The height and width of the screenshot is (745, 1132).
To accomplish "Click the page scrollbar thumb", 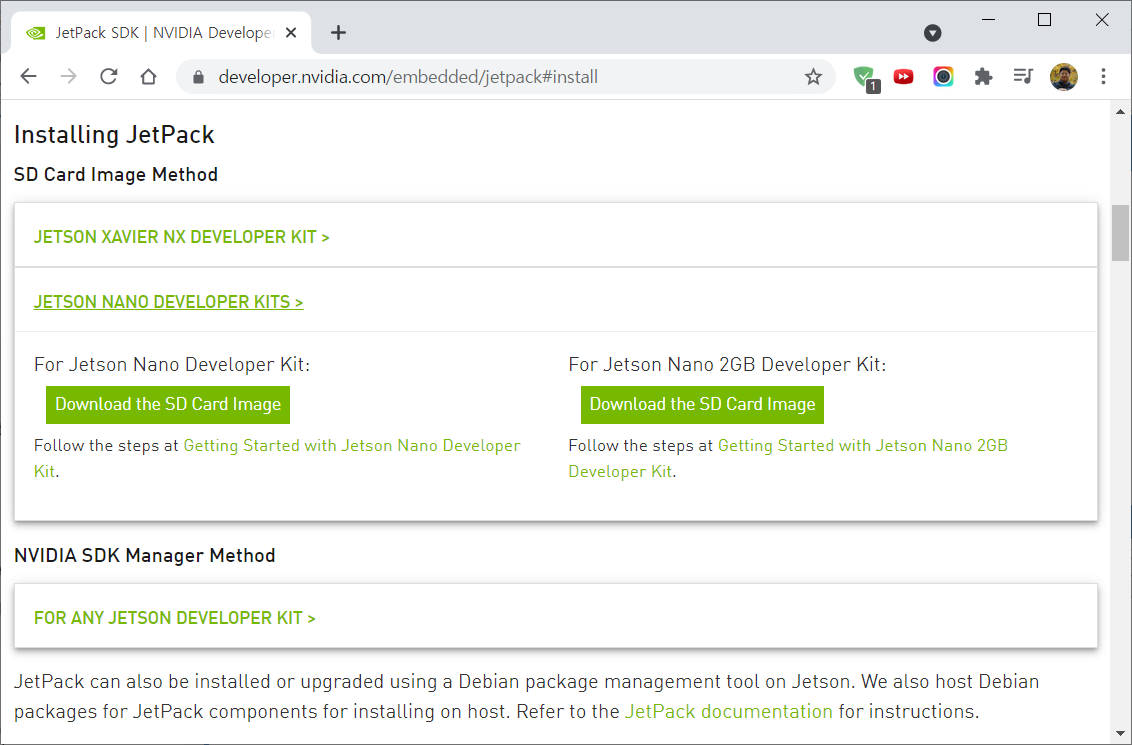I will 1120,232.
